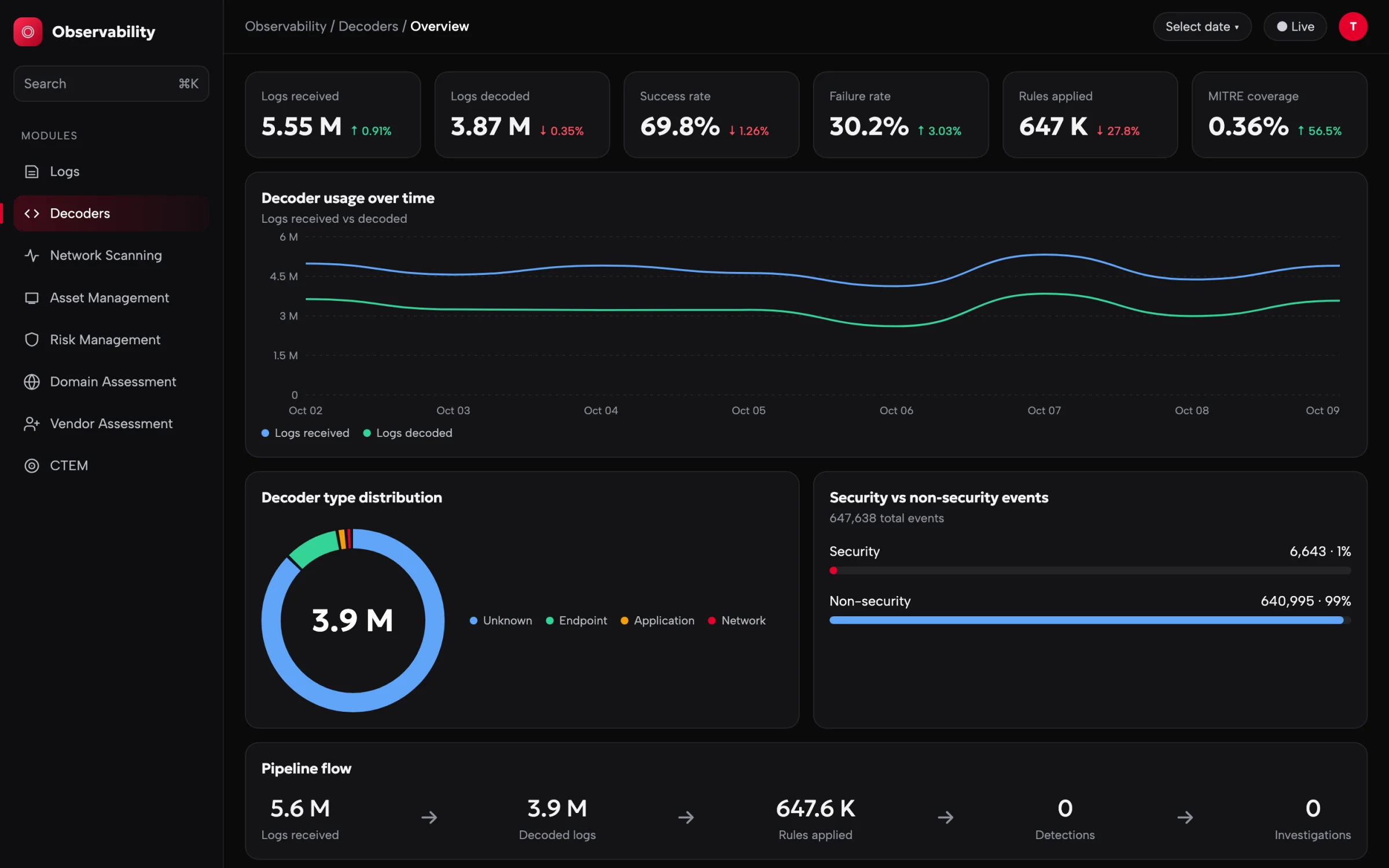Open the Select date dropdown

(x=1202, y=27)
